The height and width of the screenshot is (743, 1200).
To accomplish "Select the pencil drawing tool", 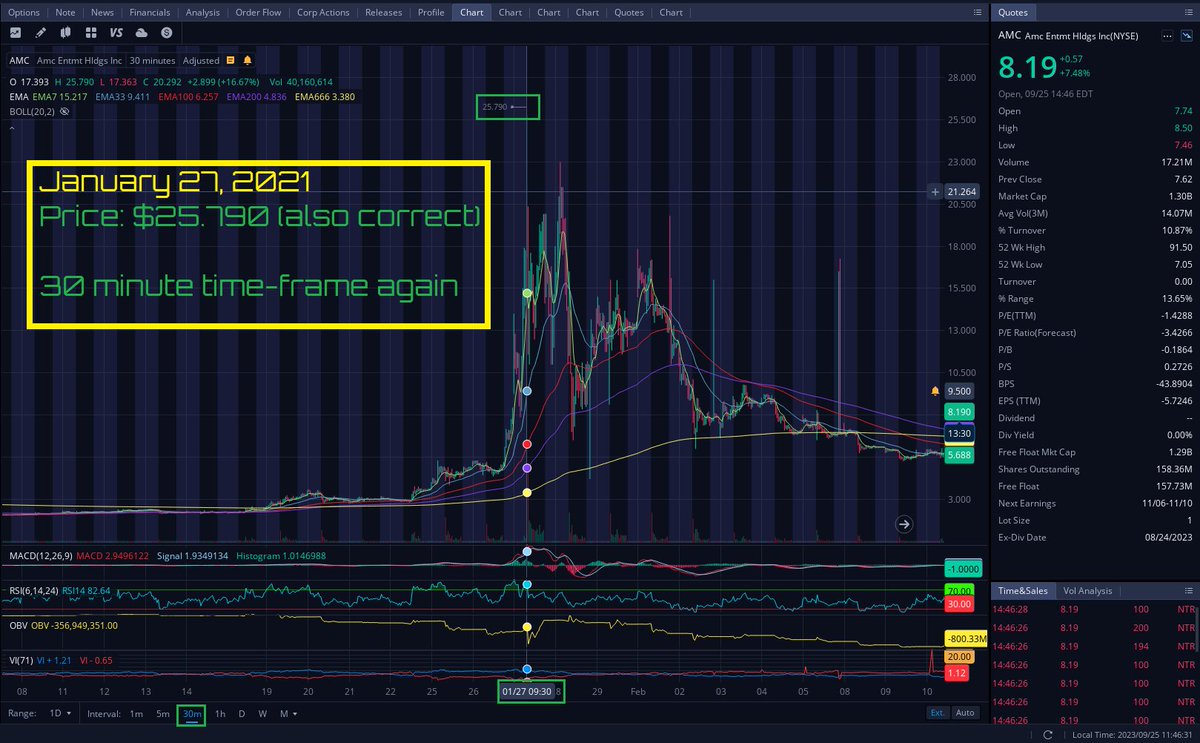I will coord(42,33).
